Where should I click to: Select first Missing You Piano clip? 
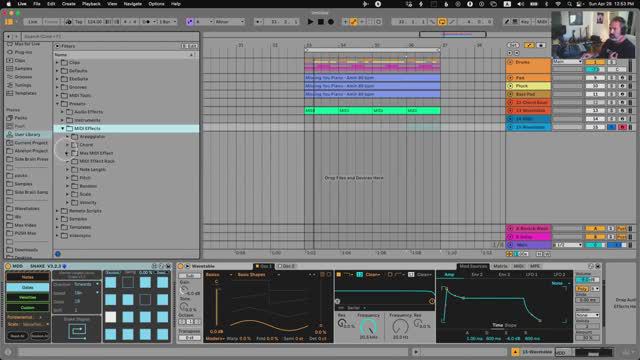click(372, 78)
